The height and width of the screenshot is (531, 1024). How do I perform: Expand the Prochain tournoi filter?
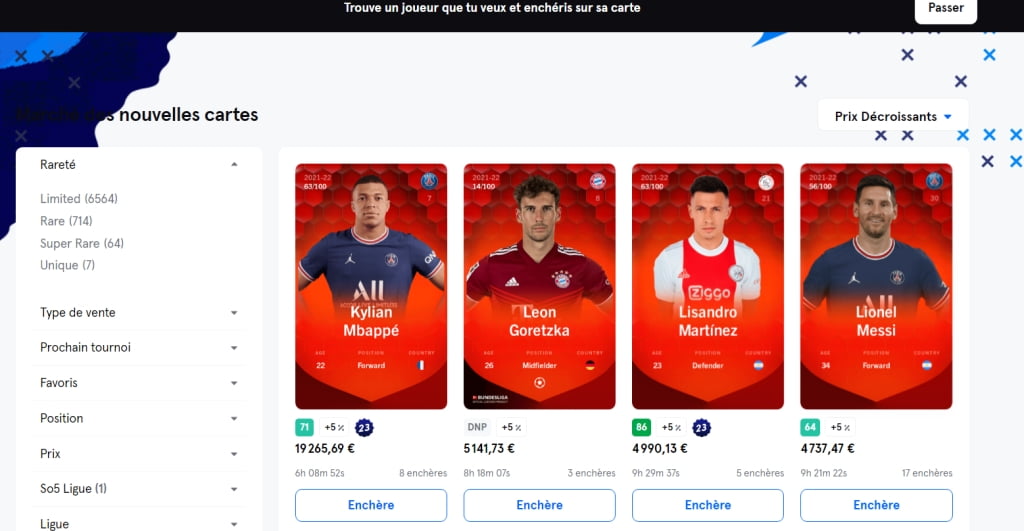point(138,347)
